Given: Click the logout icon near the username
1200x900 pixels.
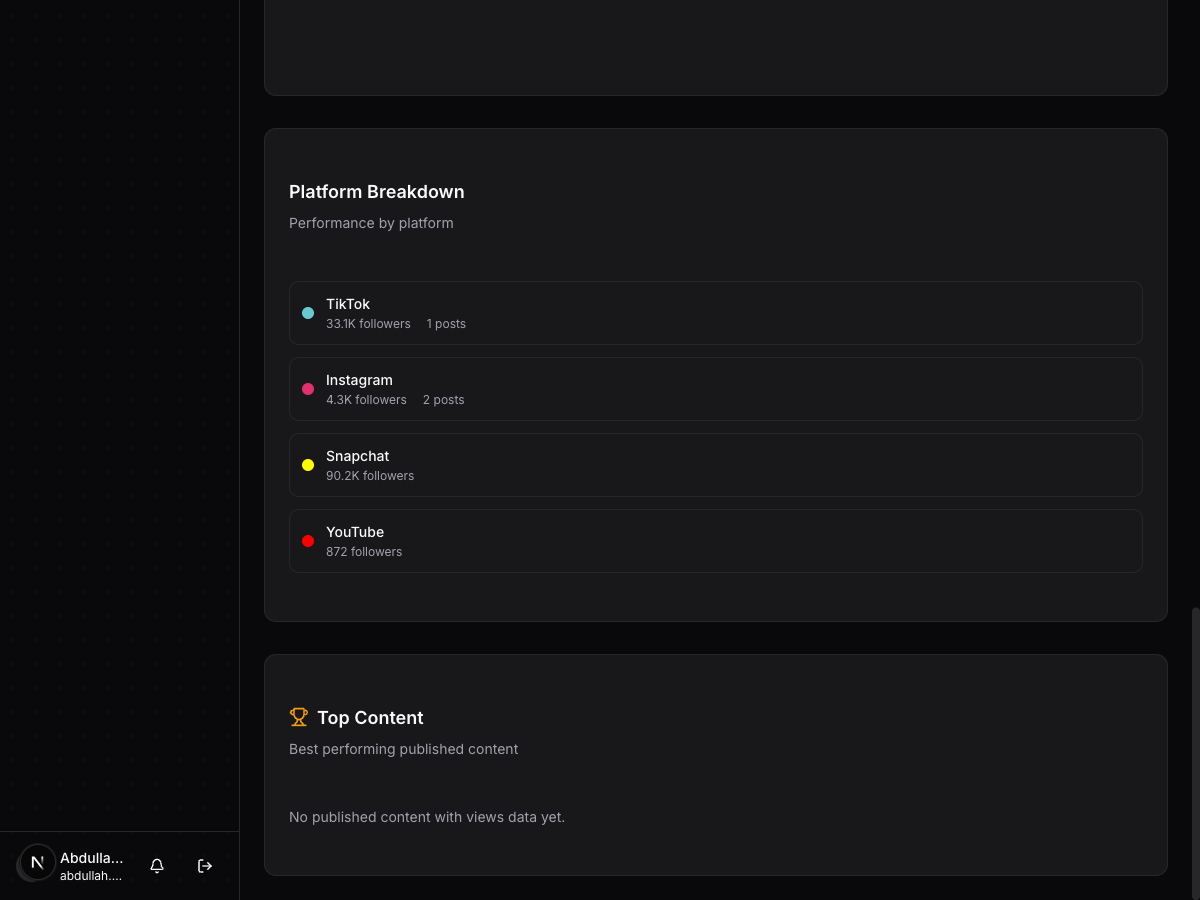Looking at the screenshot, I should (x=205, y=866).
